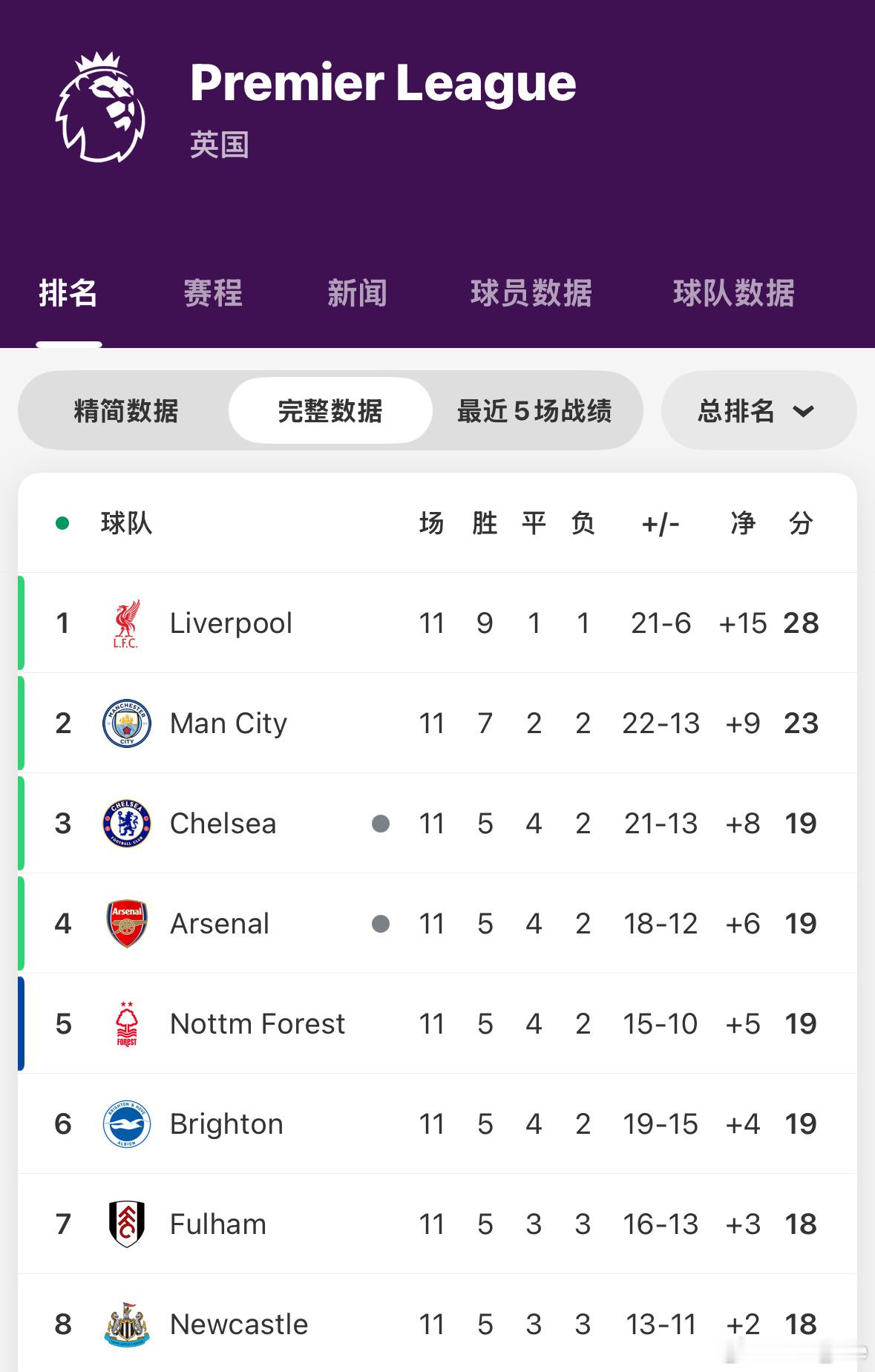
Task: Switch to the 精简数据 view
Action: tap(126, 410)
